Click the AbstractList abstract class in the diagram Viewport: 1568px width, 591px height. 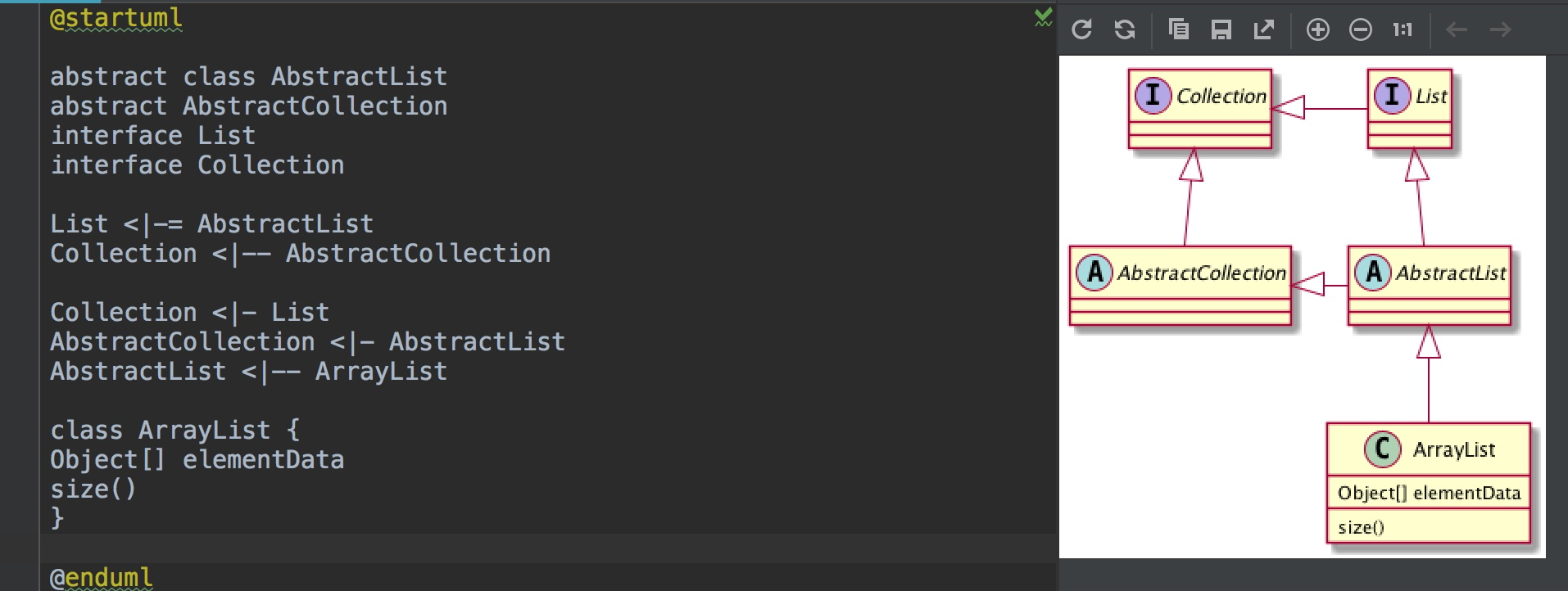click(x=1429, y=273)
